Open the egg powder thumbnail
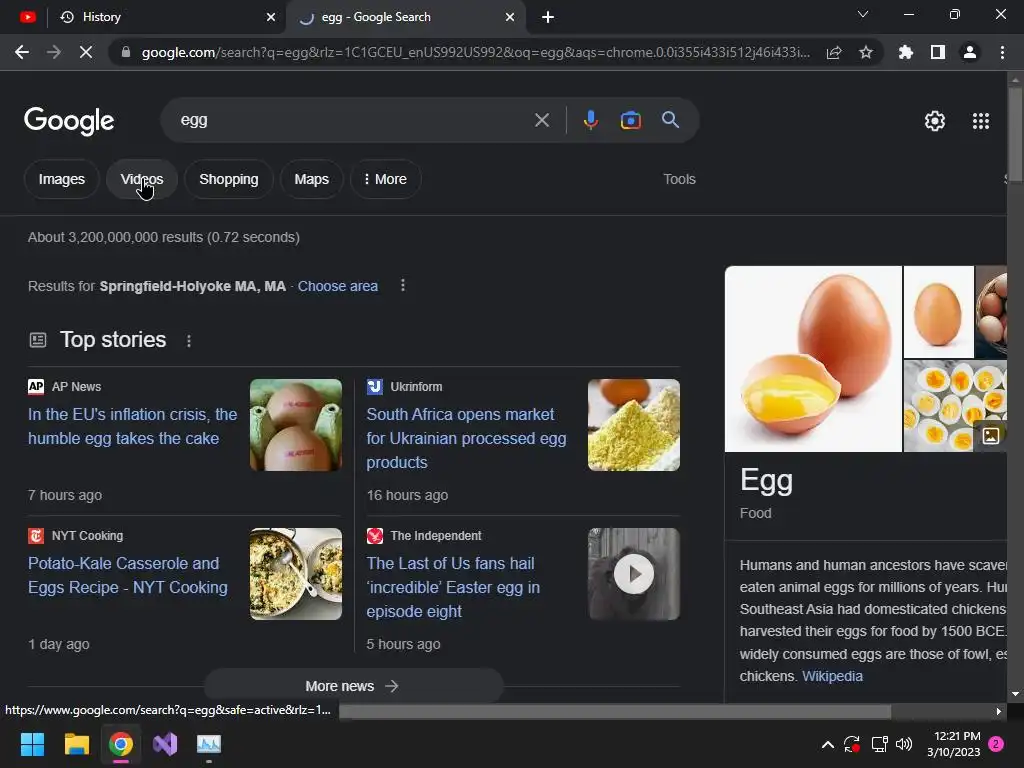 tap(633, 425)
